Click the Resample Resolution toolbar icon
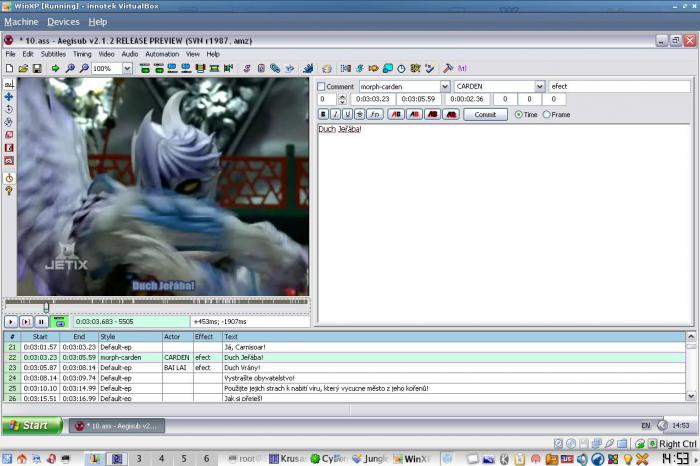The image size is (700, 466). [388, 68]
